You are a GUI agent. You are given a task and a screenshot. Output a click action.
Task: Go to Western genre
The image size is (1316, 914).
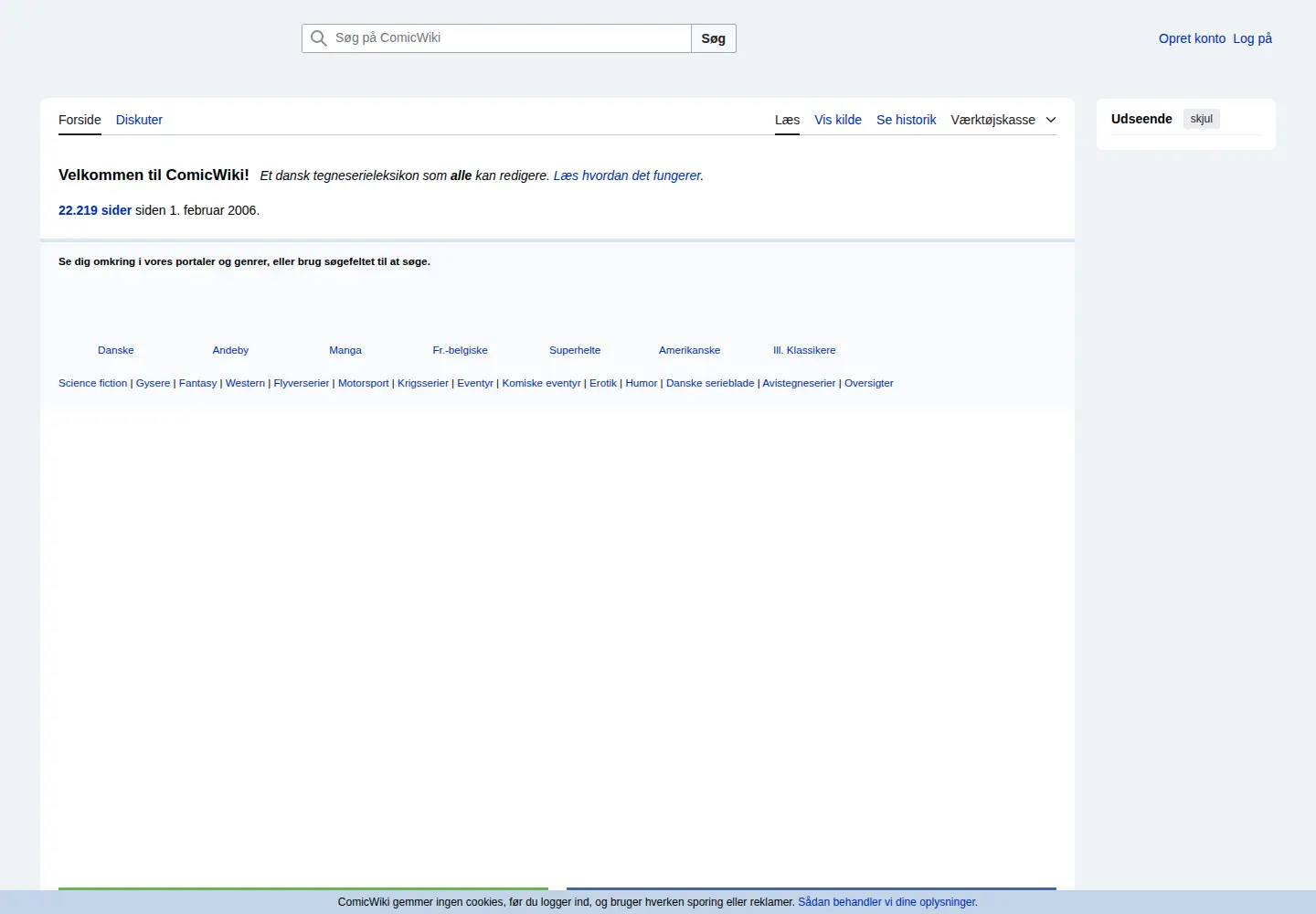245,383
